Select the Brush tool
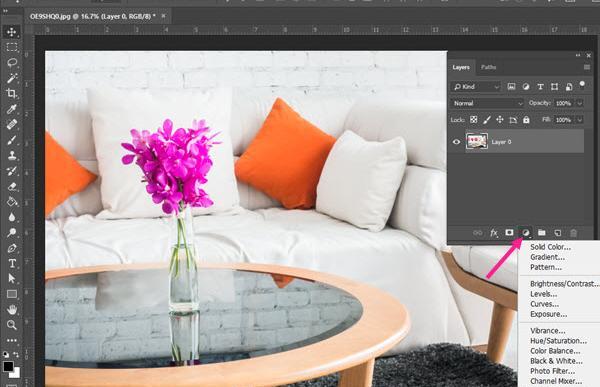Viewport: 600px width, 387px height. point(11,140)
